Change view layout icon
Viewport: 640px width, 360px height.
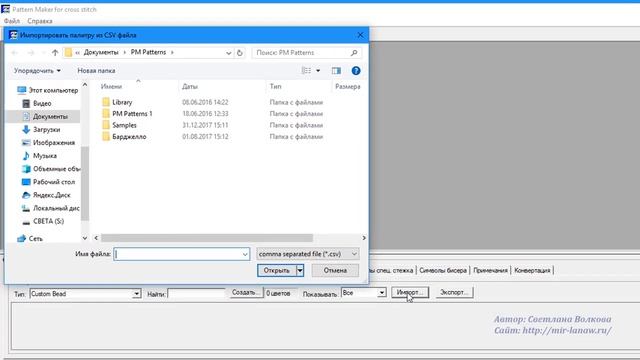[x=306, y=71]
